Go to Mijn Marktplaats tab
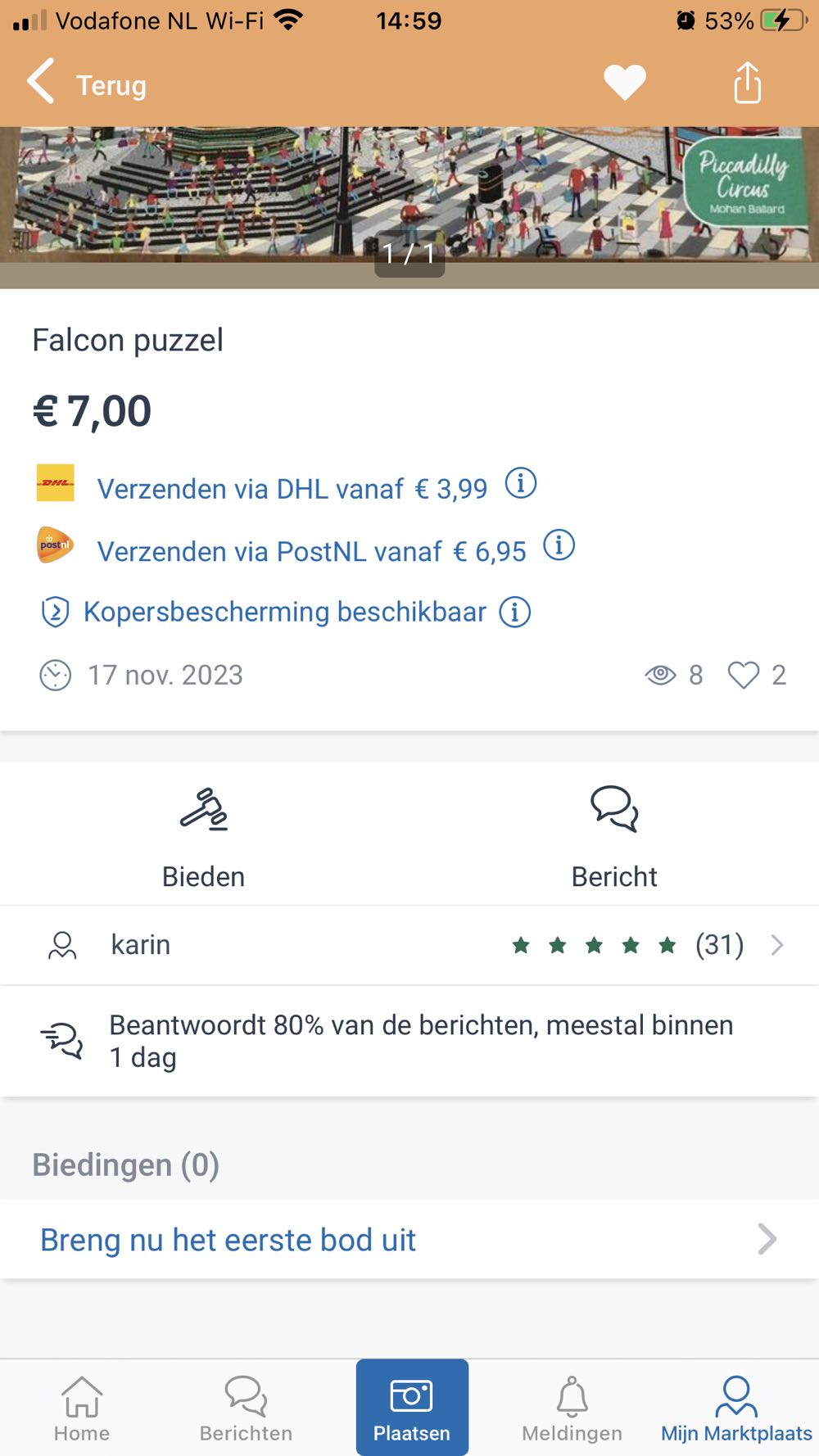Image resolution: width=819 pixels, height=1456 pixels. (x=736, y=1407)
